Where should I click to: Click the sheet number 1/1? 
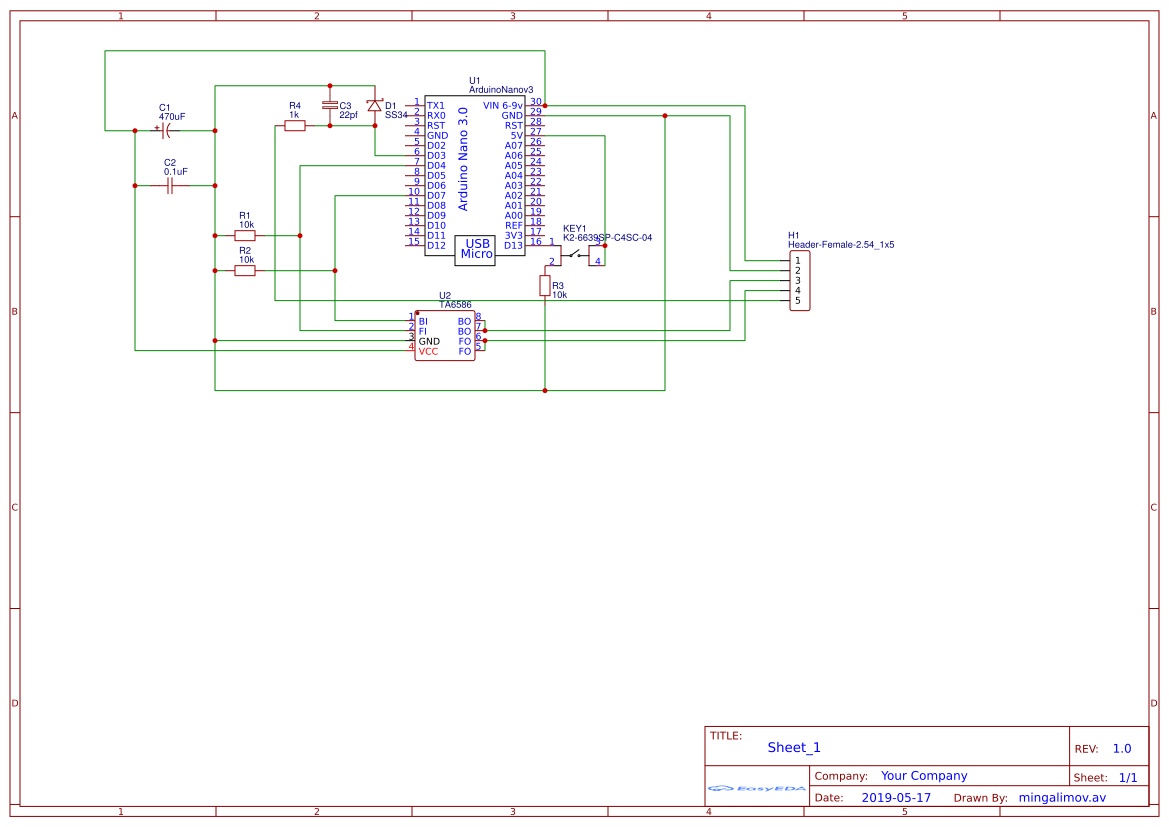click(x=1128, y=778)
